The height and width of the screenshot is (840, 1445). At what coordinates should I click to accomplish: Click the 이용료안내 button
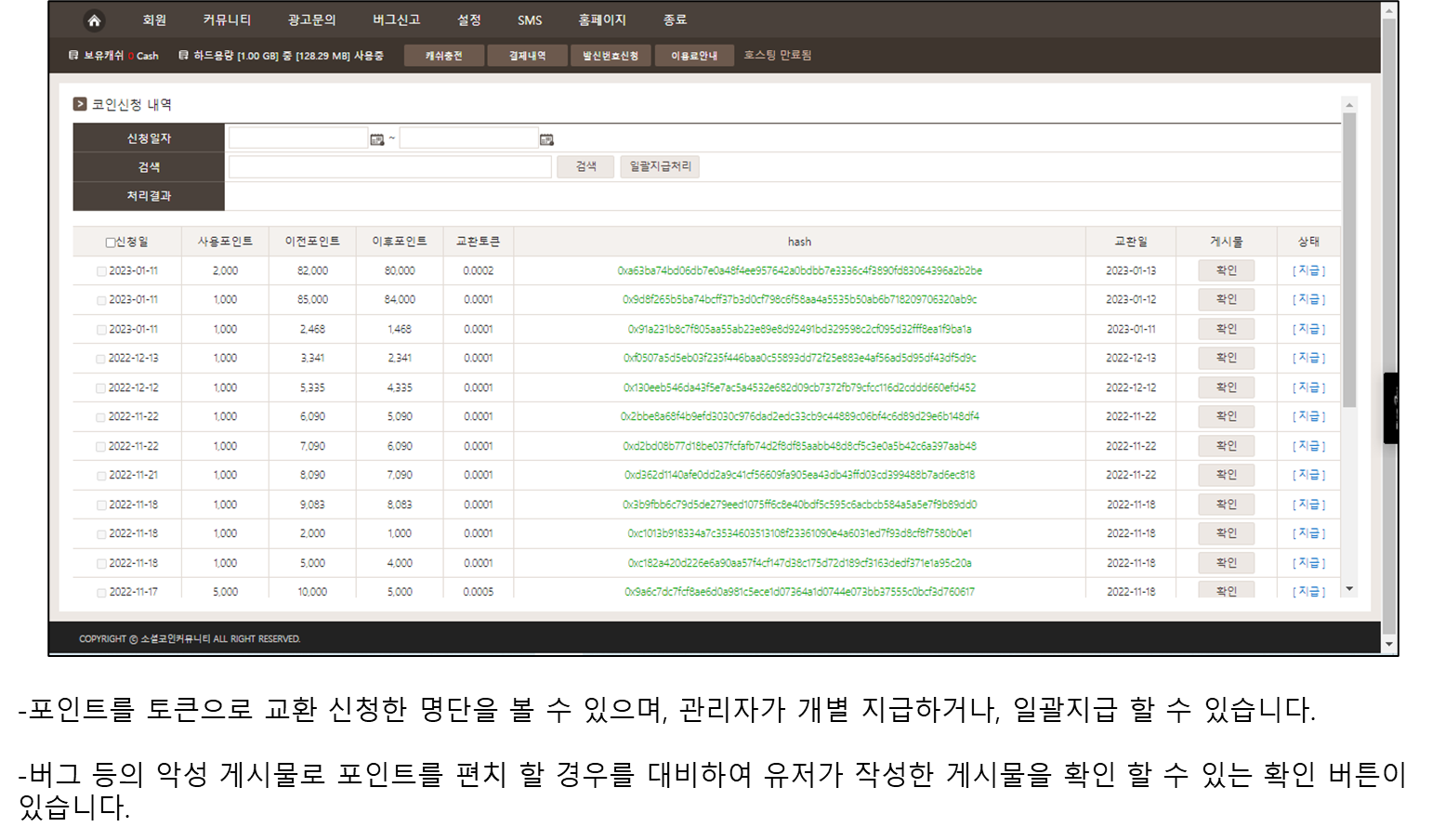pos(694,56)
